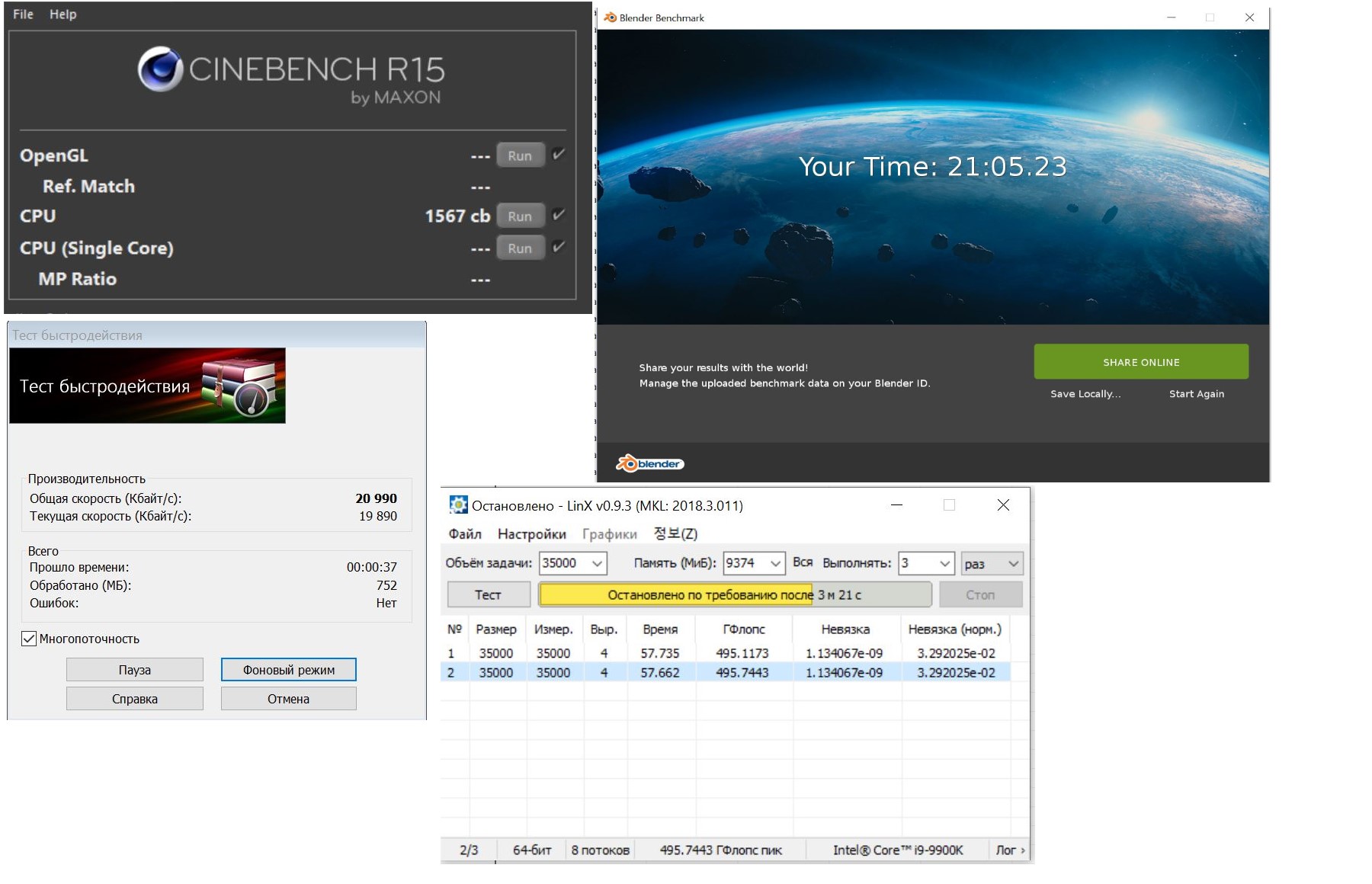Click Start Again in Blender Benchmark
Viewport: 1372px width, 884px height.
(1197, 394)
